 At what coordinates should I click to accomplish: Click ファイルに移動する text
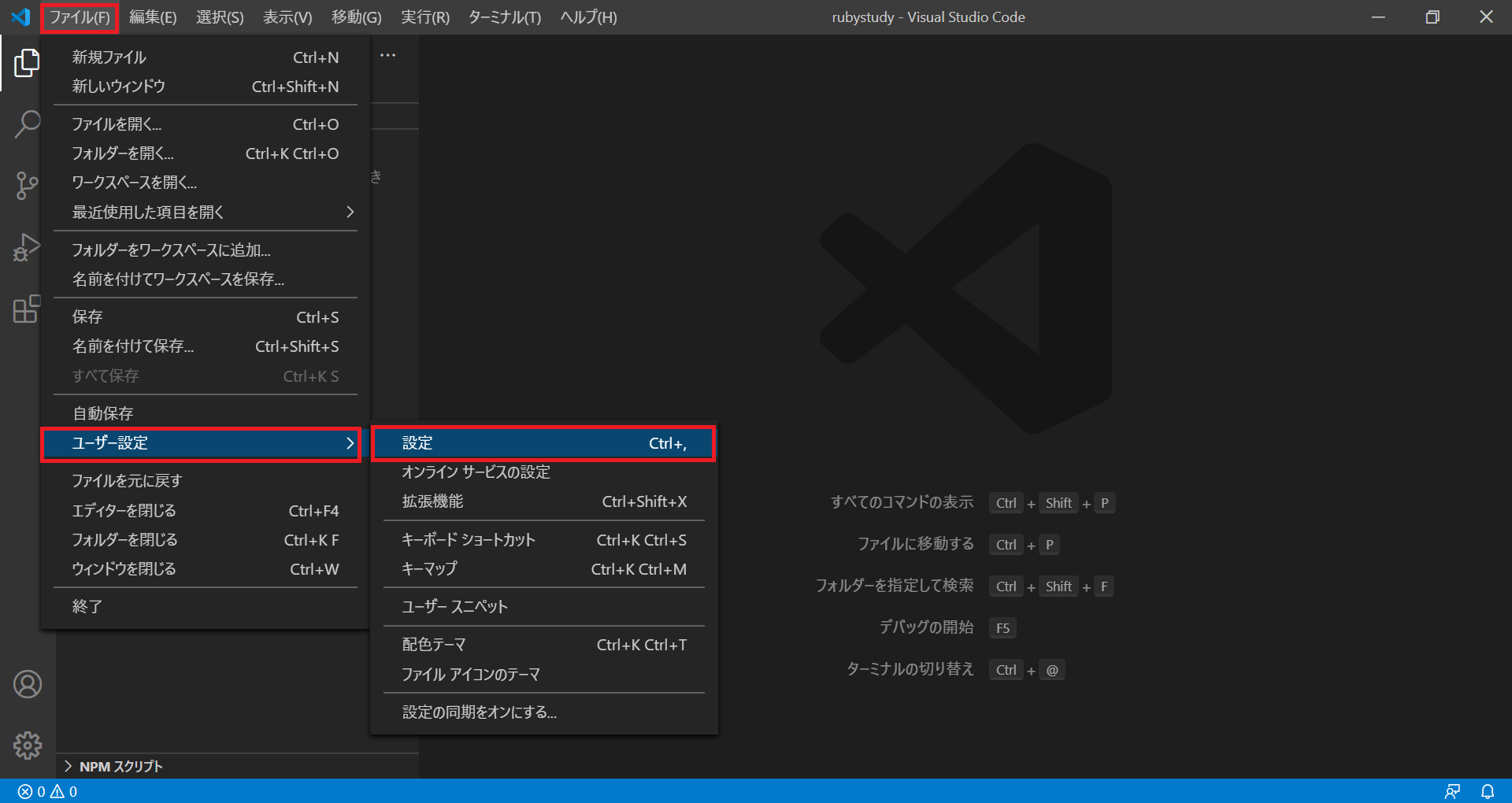pos(916,544)
